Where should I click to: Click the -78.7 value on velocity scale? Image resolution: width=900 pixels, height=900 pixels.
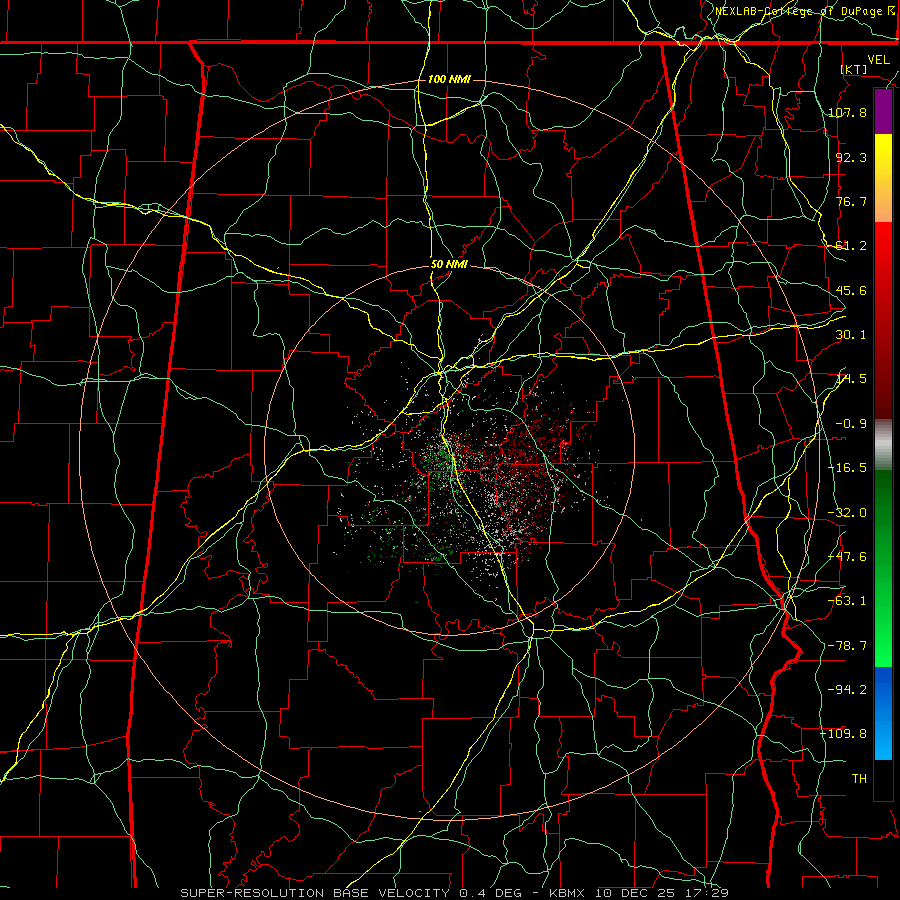coord(848,646)
